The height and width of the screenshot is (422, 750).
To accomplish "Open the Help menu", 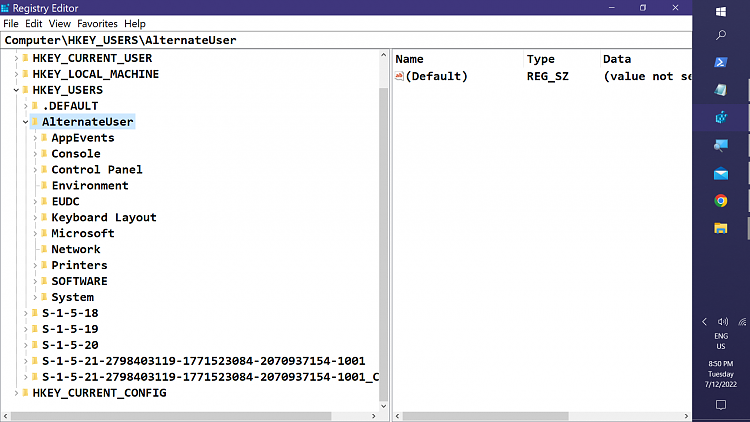I will (134, 23).
